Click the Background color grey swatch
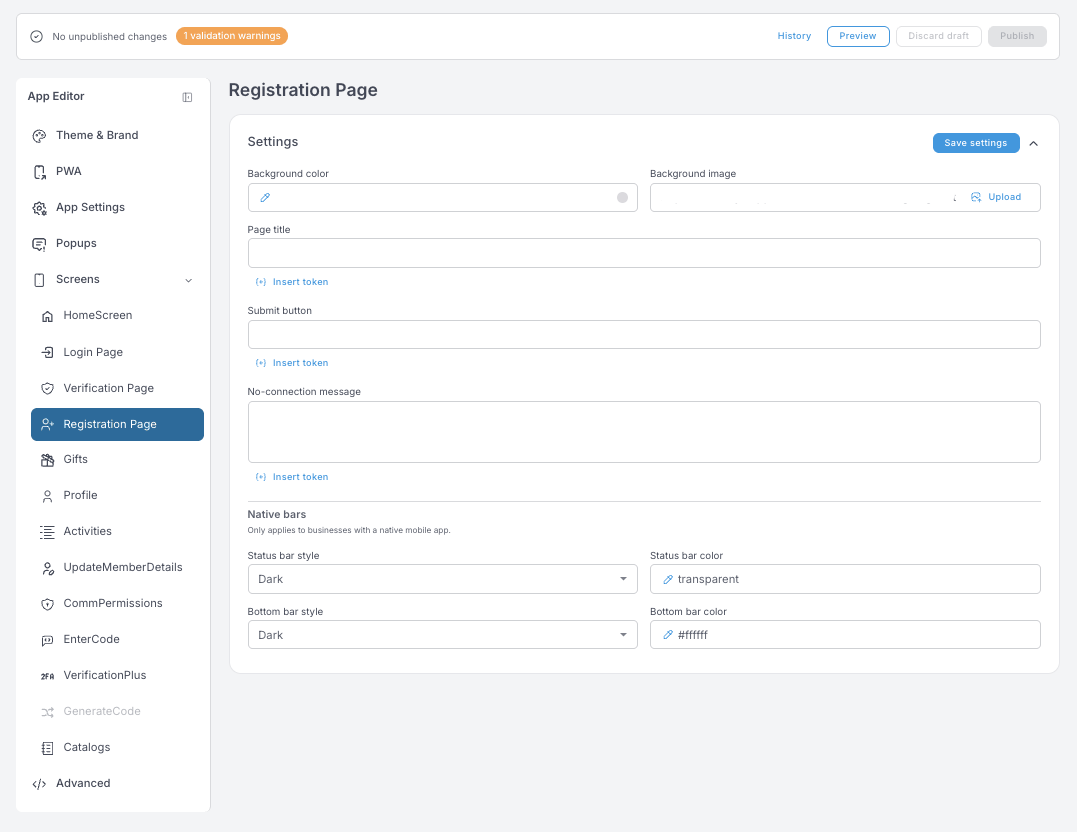 622,198
